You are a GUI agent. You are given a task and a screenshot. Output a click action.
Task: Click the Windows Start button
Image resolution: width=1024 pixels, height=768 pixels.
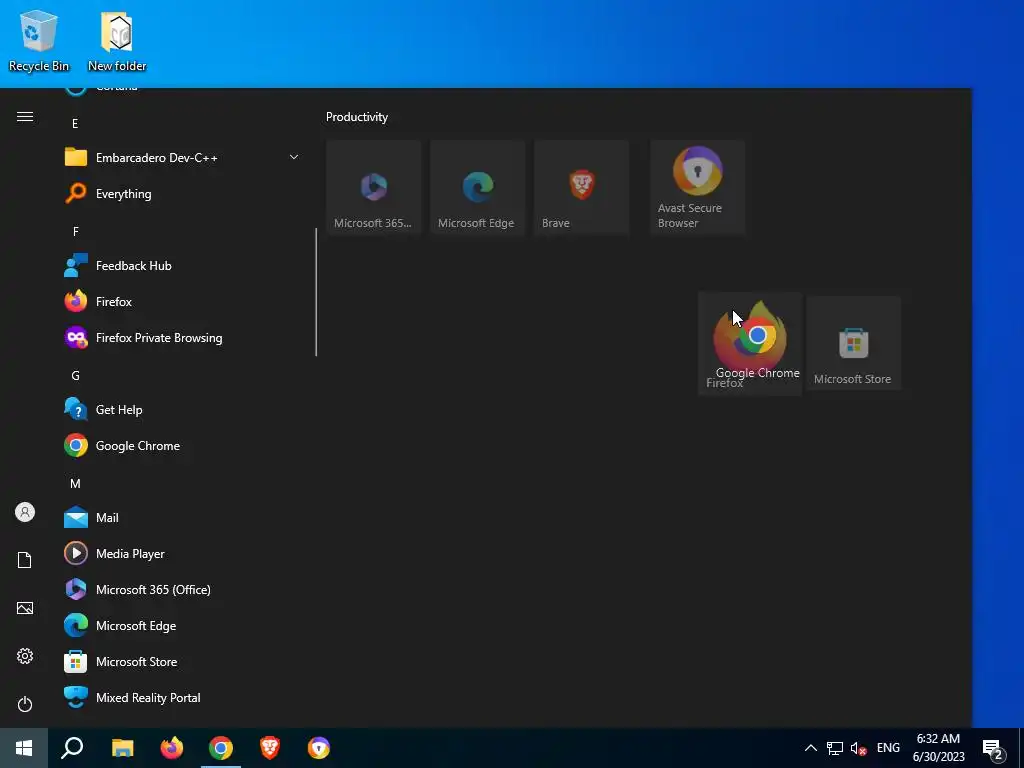click(x=24, y=748)
